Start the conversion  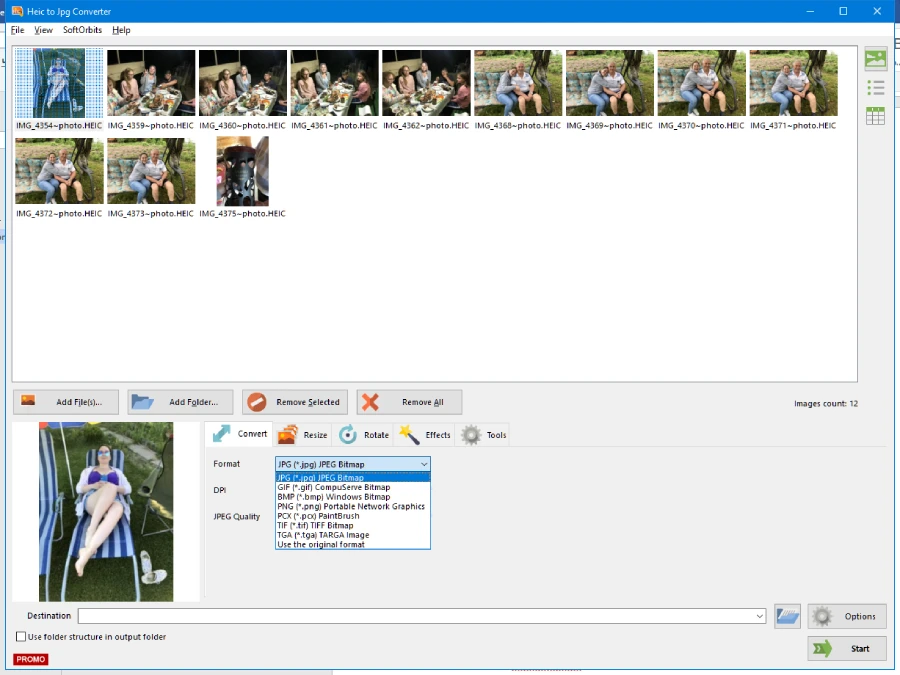(x=847, y=649)
